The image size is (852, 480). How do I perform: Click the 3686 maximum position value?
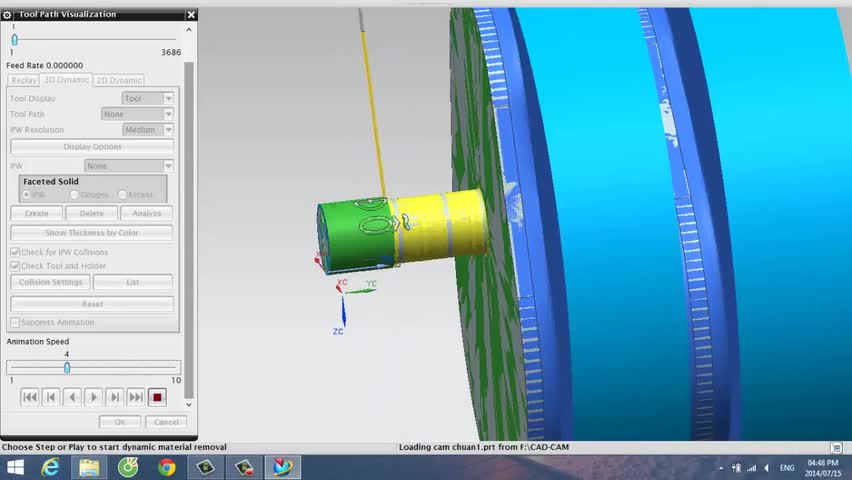pyautogui.click(x=171, y=52)
